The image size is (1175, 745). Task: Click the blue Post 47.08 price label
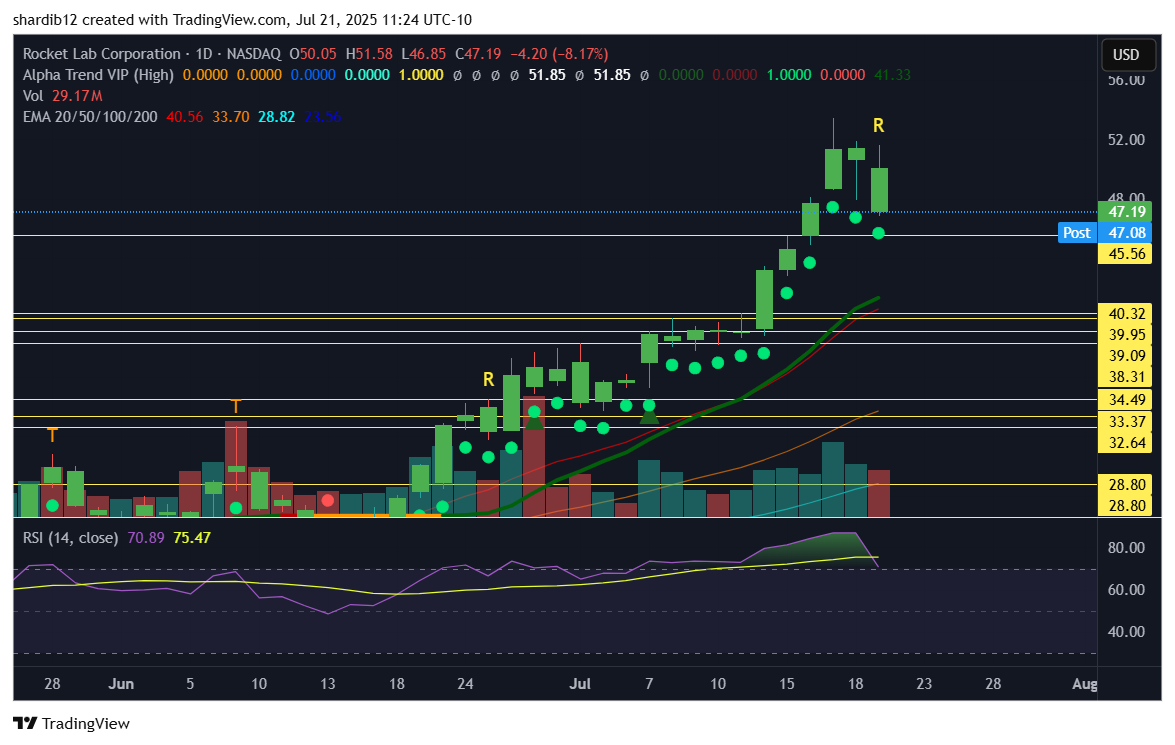point(1104,232)
